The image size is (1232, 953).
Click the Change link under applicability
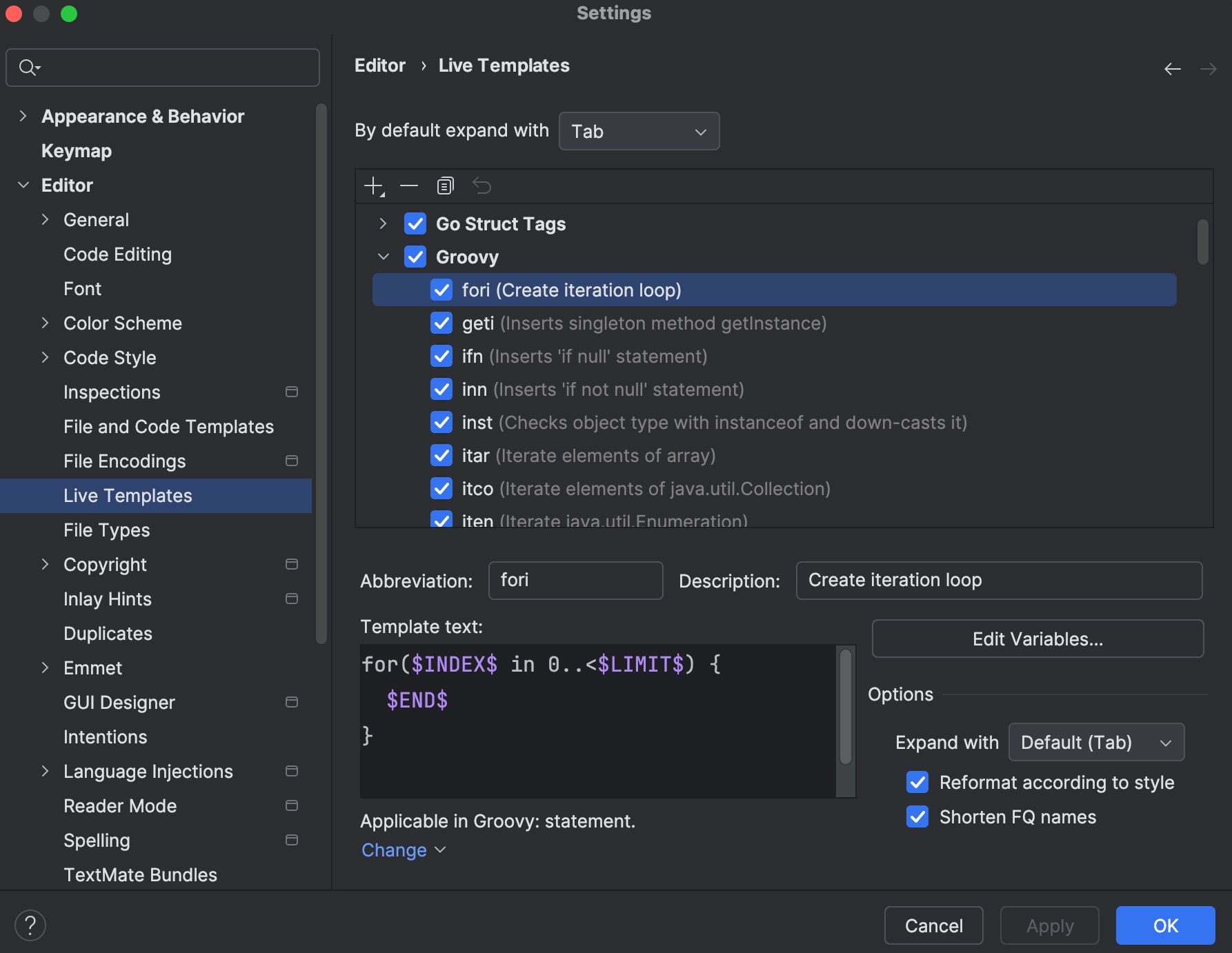394,850
